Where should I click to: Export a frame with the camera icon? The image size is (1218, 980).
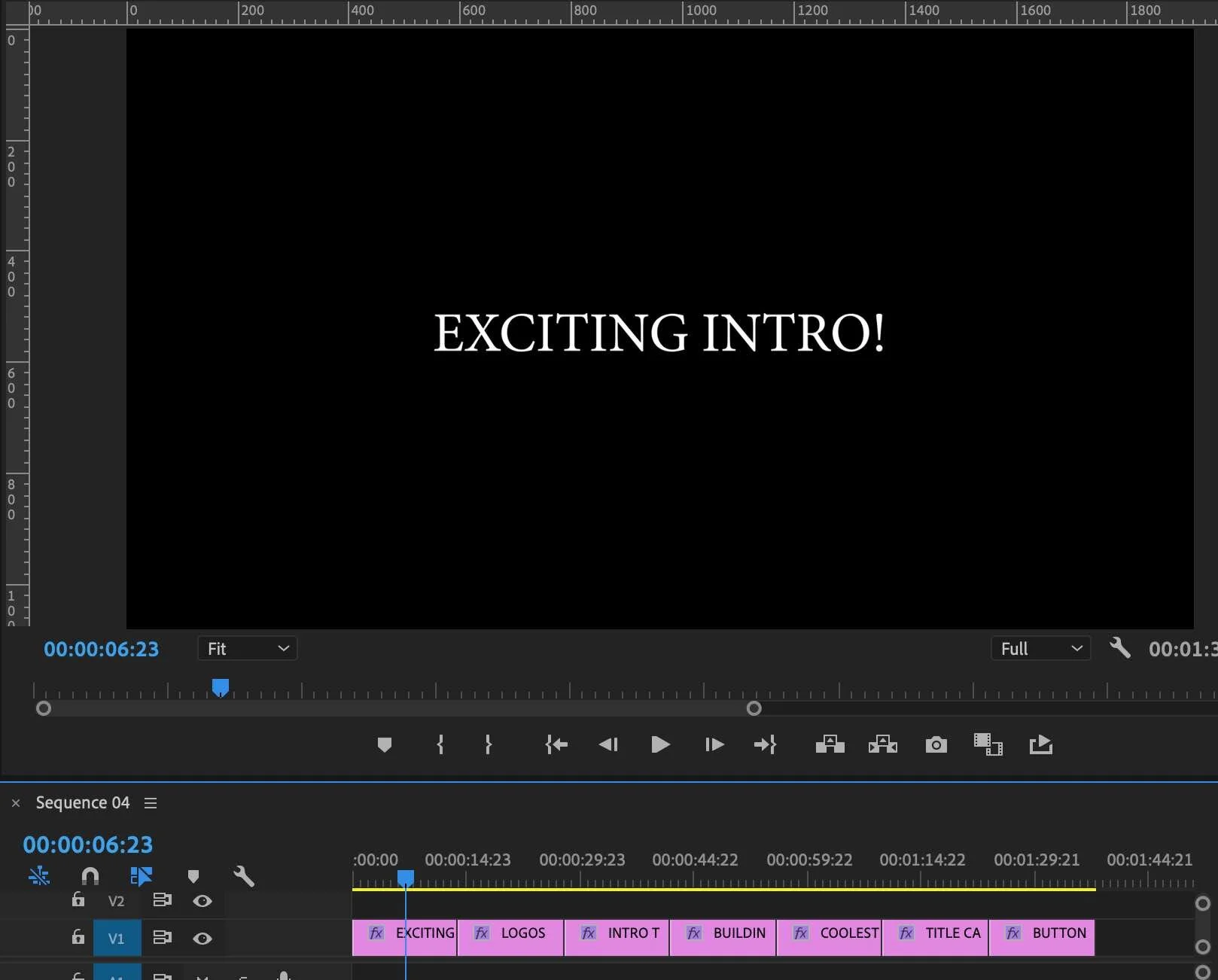[936, 745]
